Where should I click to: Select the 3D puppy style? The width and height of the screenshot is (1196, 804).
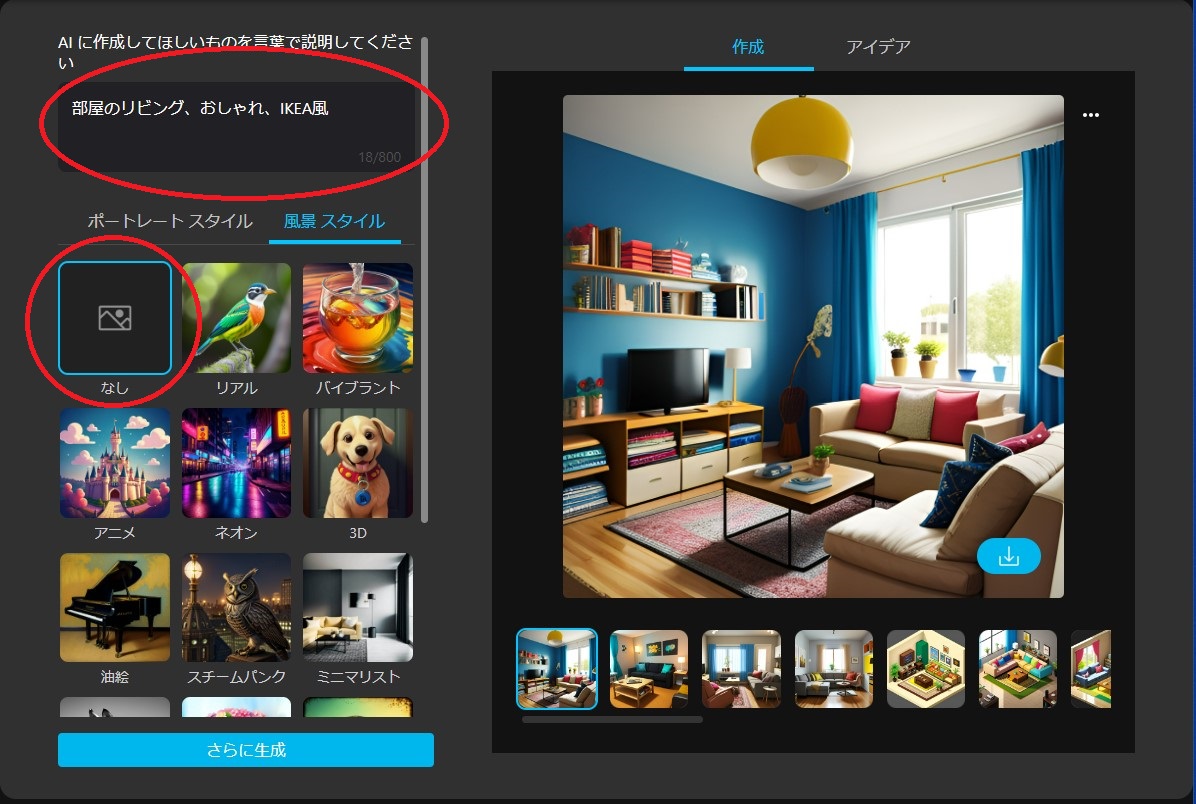coord(358,463)
